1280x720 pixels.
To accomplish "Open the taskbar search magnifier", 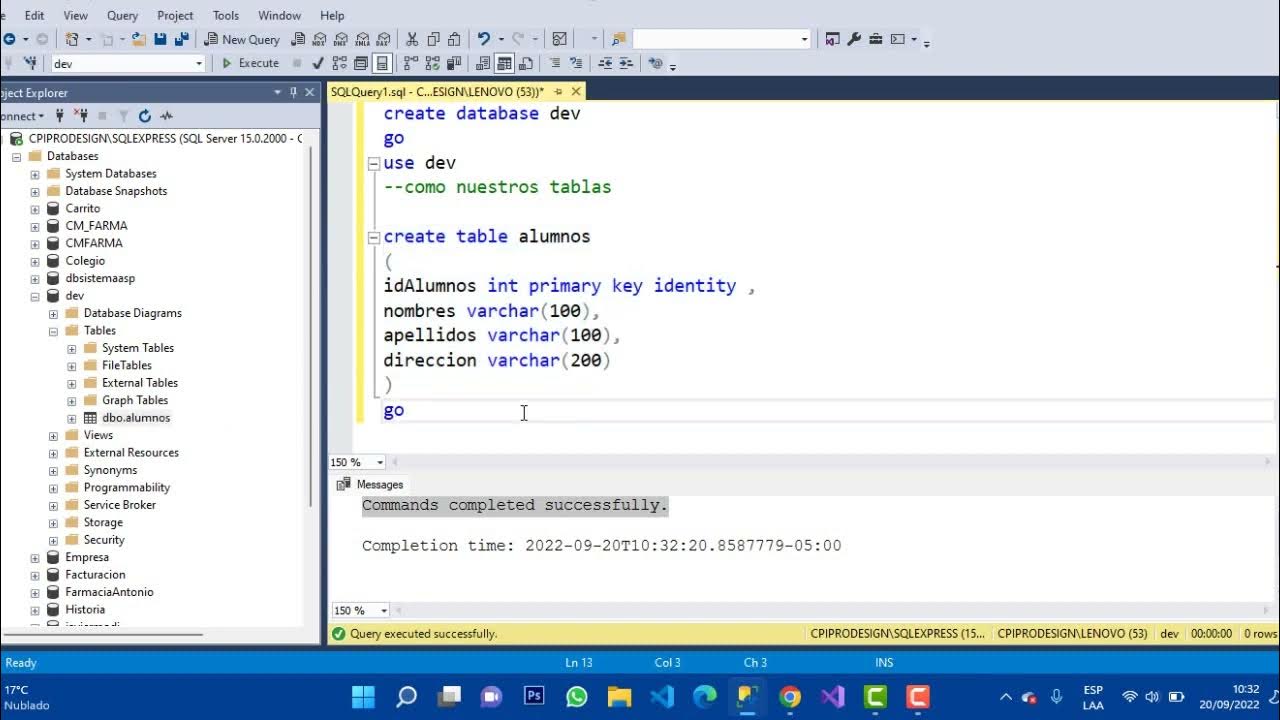I will pyautogui.click(x=406, y=696).
